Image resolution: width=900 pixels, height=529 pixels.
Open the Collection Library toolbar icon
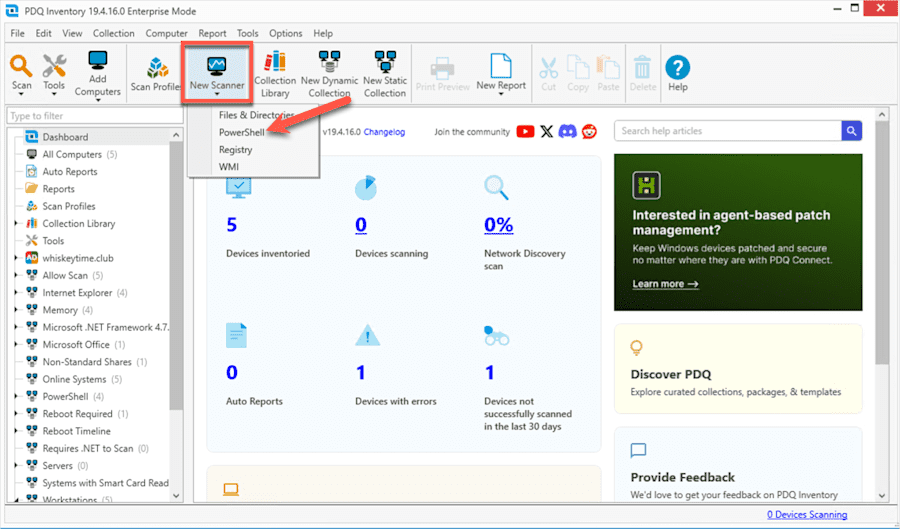point(275,61)
